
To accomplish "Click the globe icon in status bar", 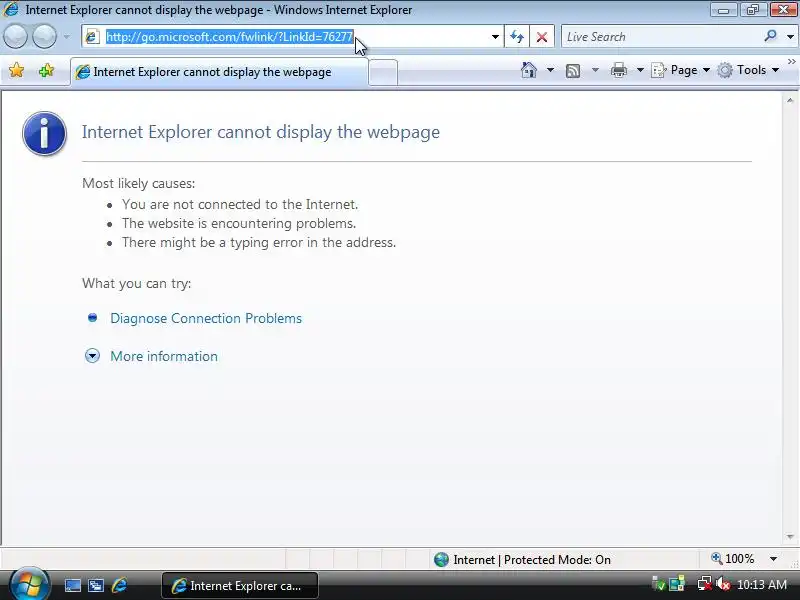I will tap(441, 560).
